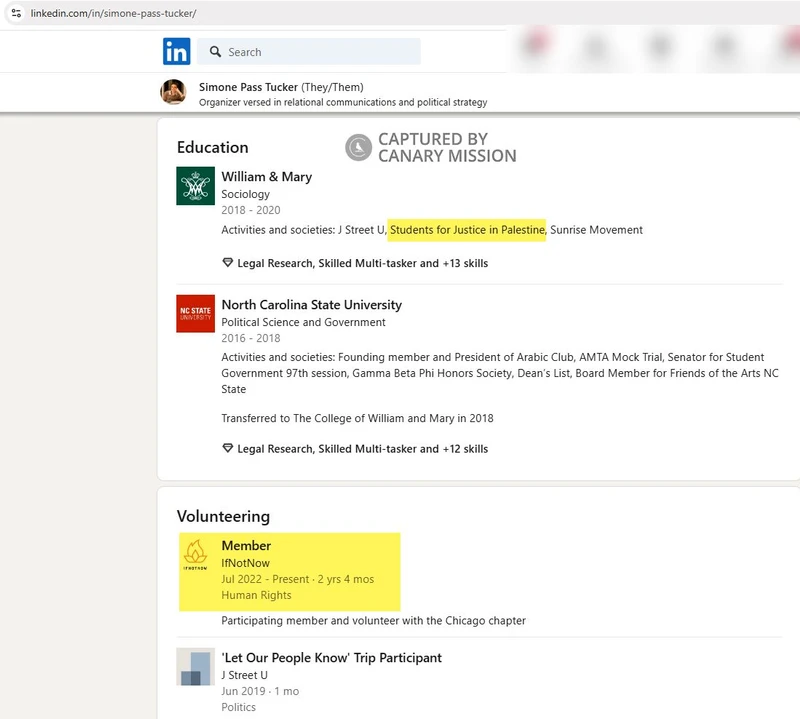Click the IfNotNow flame logo
This screenshot has height=719, width=800.
click(x=195, y=555)
